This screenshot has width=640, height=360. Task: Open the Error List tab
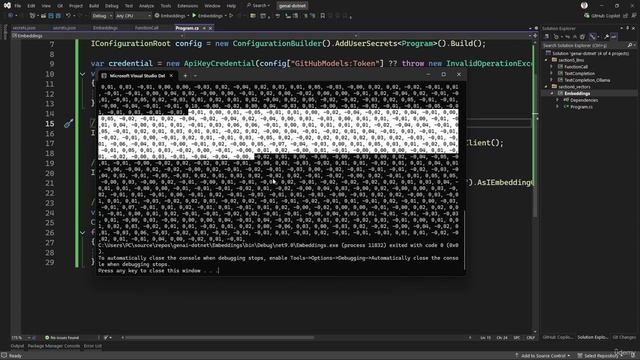click(93, 346)
